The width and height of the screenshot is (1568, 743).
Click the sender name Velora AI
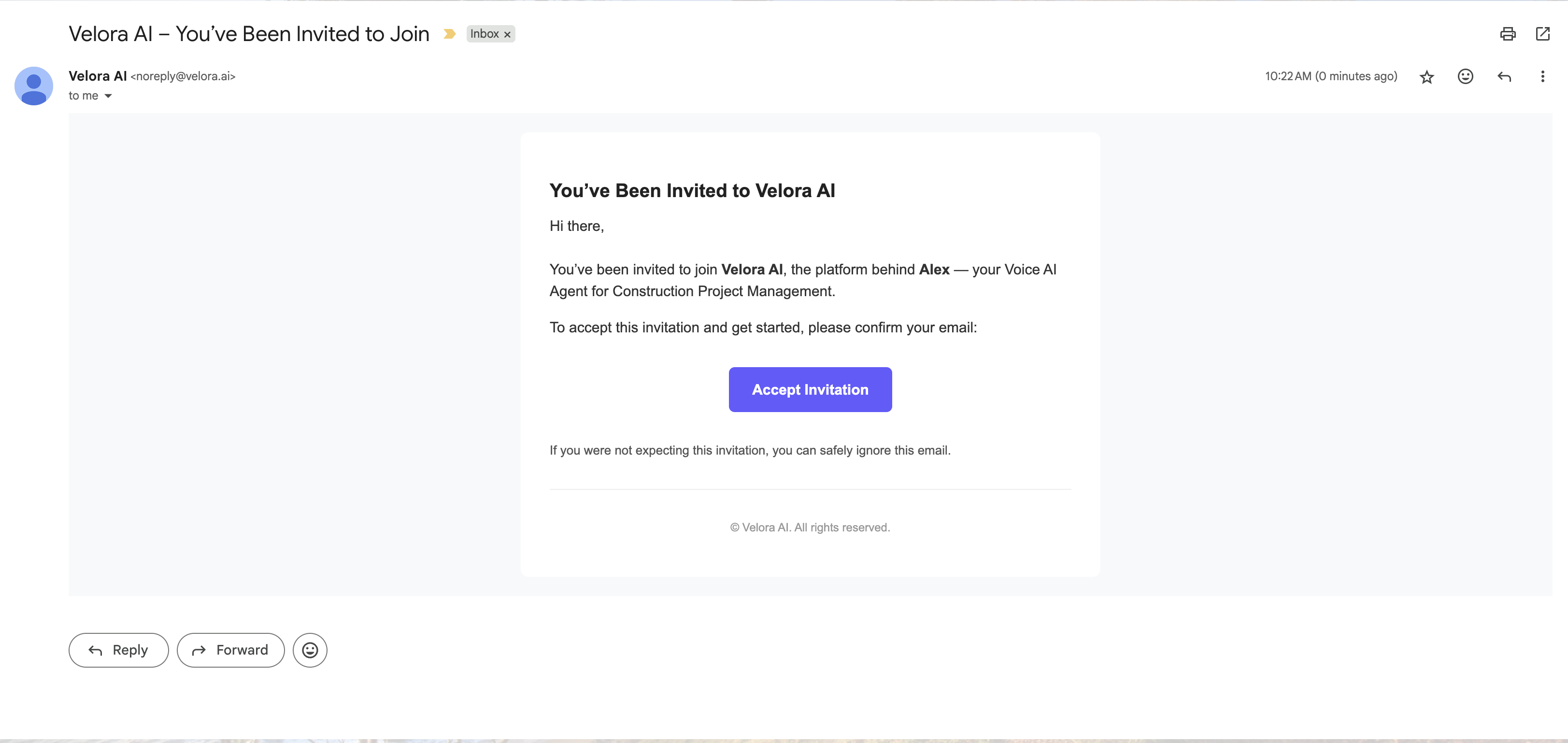click(x=98, y=76)
